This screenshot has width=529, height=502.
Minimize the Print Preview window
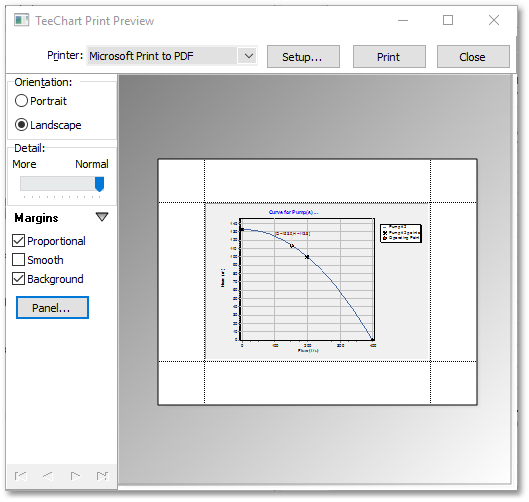coord(403,20)
